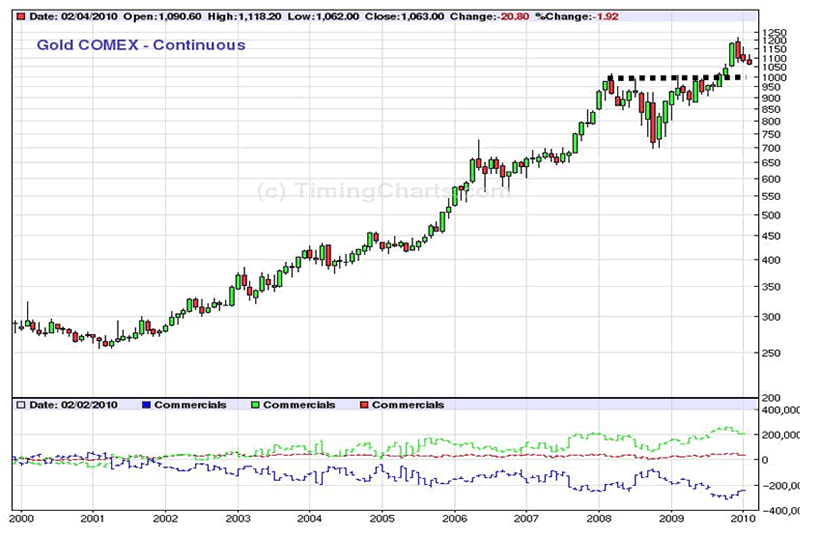Click the 900 price axis label
The width and height of the screenshot is (820, 539).
pyautogui.click(x=771, y=98)
